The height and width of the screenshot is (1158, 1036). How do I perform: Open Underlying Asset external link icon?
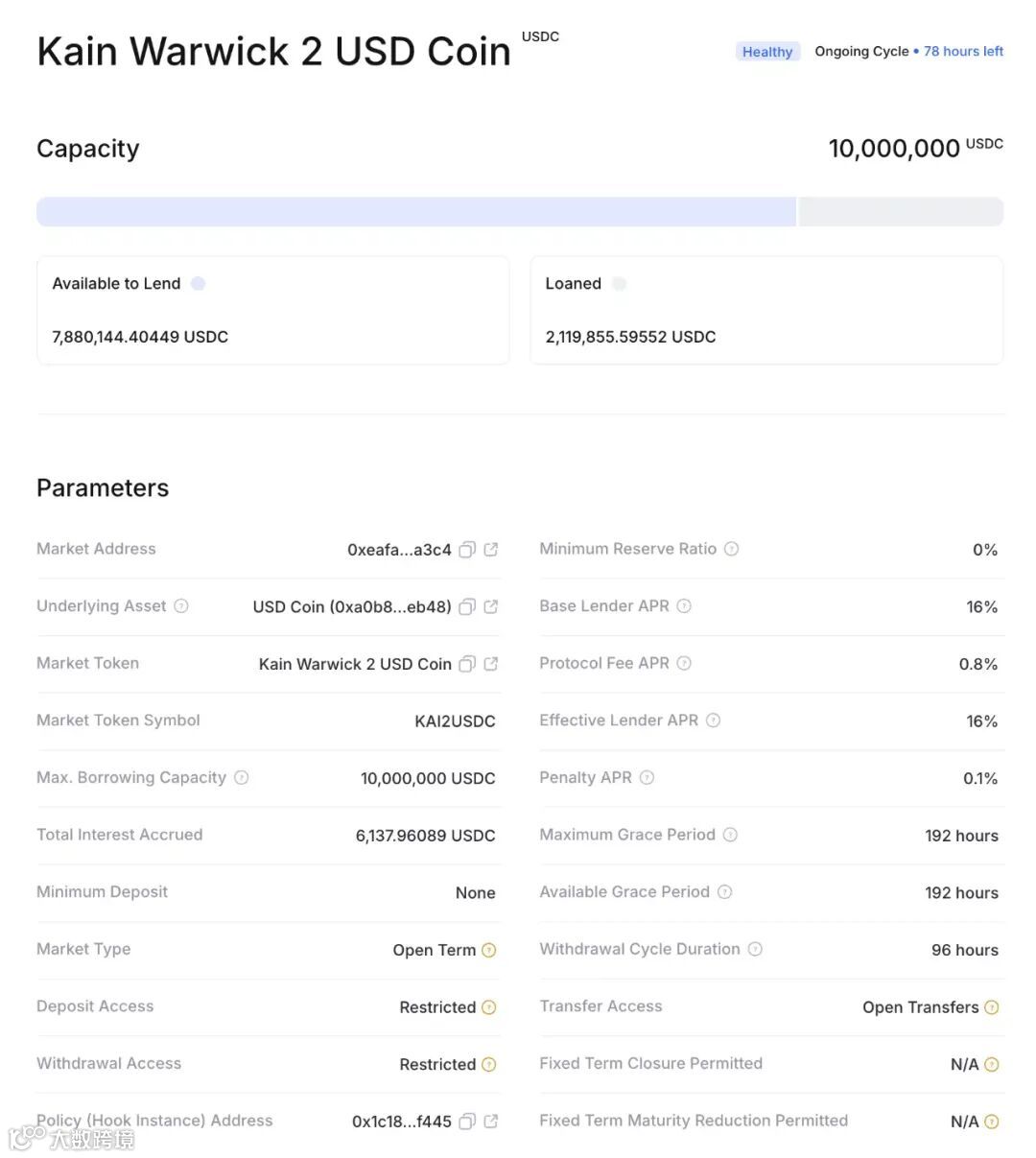pos(491,606)
